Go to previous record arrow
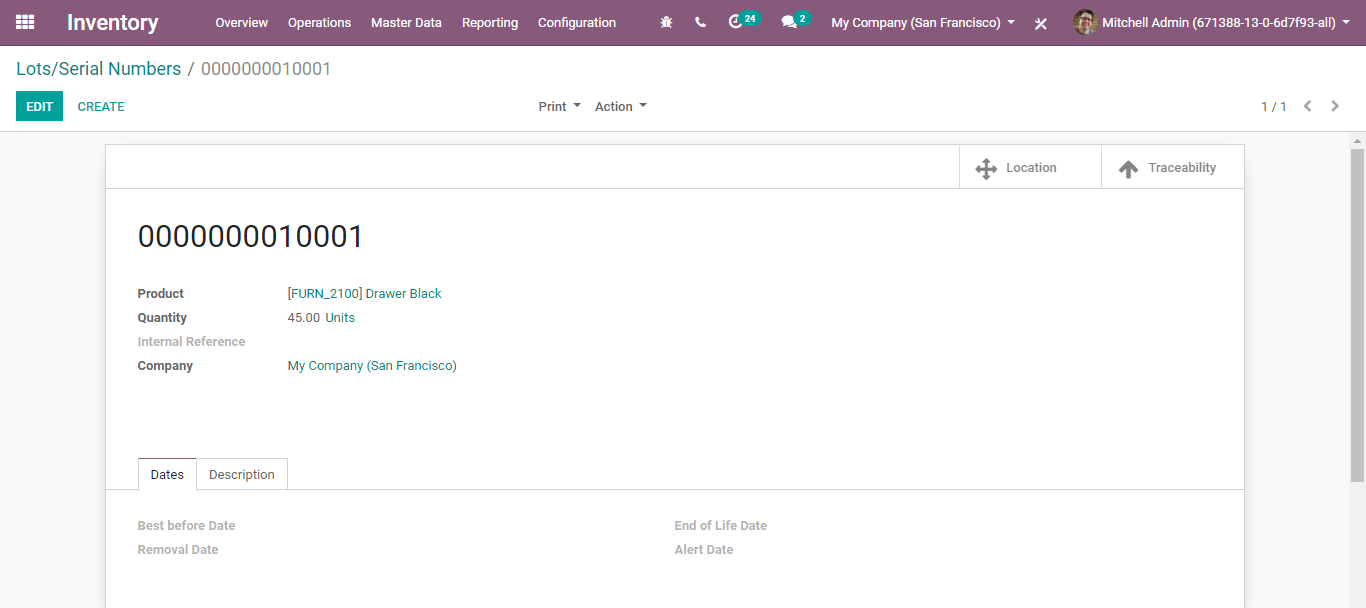 pos(1307,106)
